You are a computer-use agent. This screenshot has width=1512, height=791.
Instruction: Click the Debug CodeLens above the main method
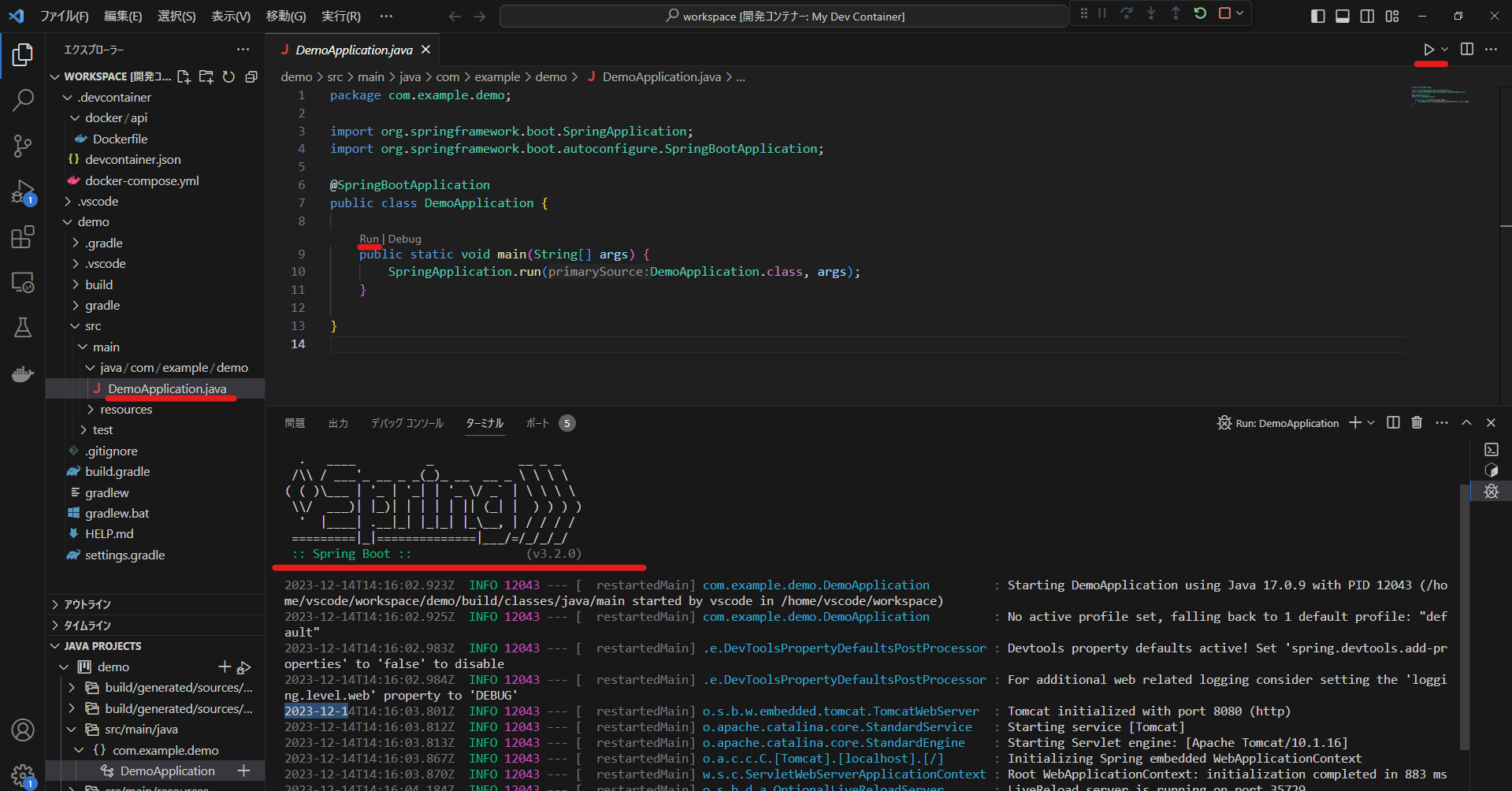[403, 239]
